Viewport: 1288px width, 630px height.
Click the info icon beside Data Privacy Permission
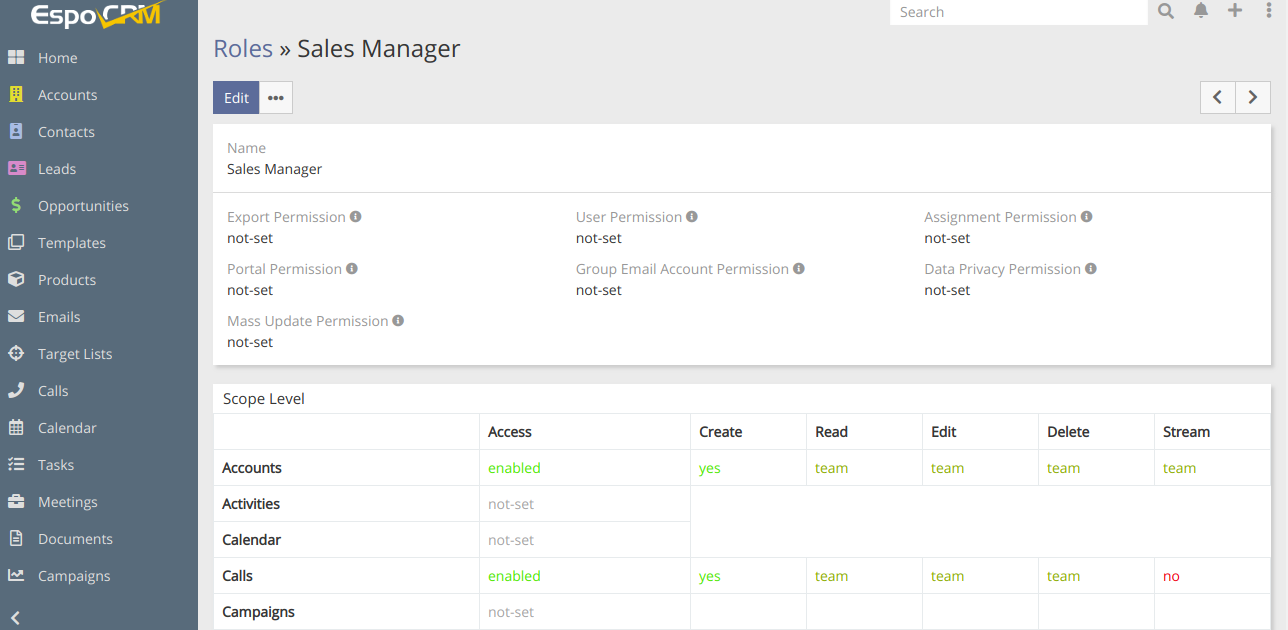(1091, 269)
